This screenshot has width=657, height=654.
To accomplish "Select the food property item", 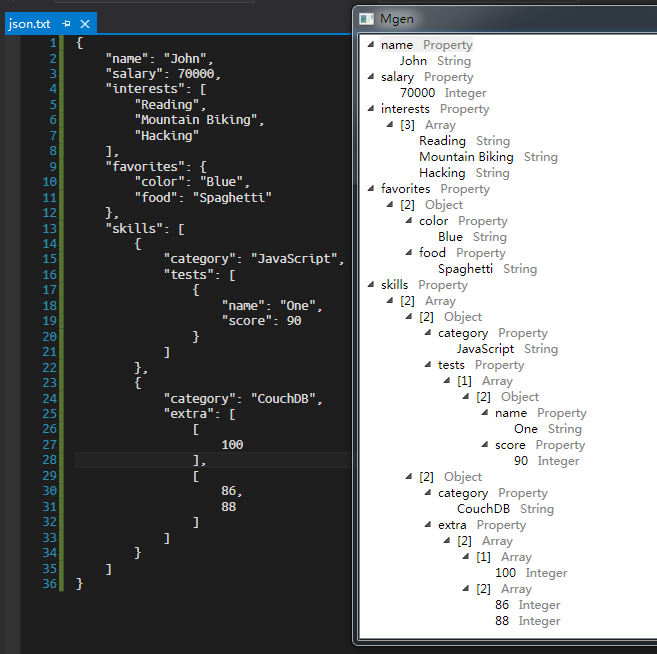I will tap(432, 253).
